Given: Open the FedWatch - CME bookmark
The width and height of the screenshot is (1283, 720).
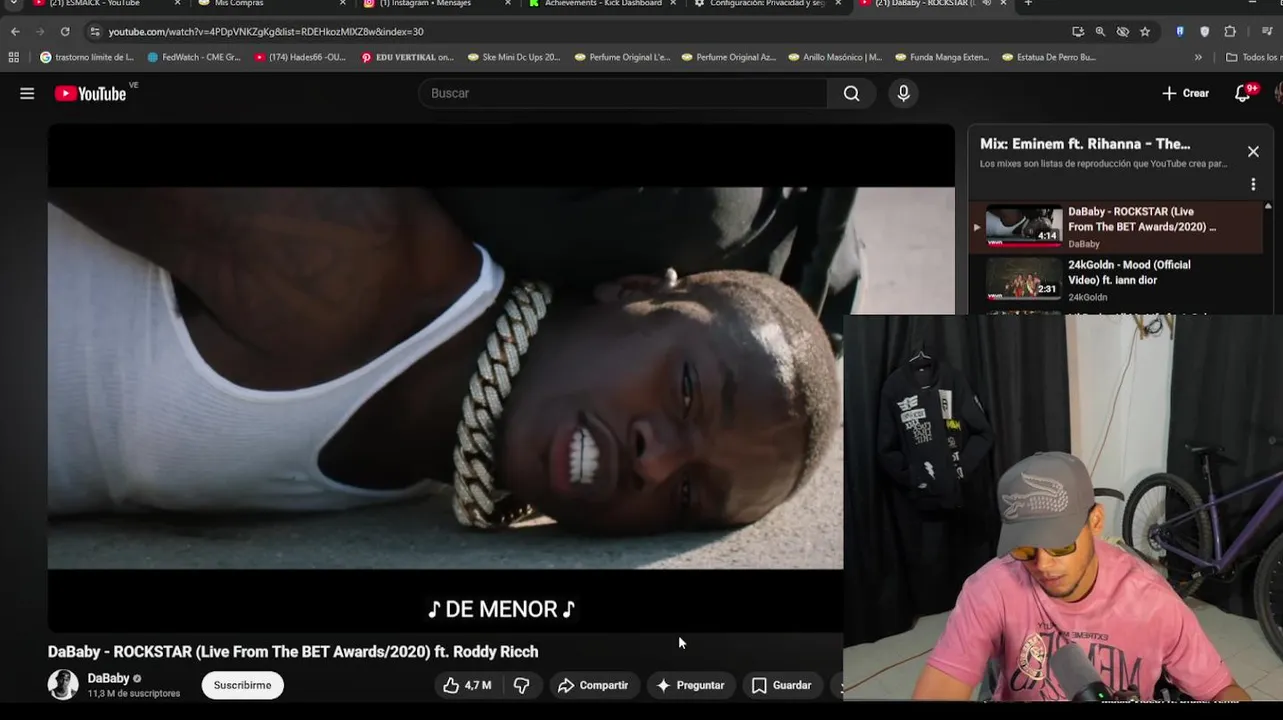Looking at the screenshot, I should pyautogui.click(x=194, y=57).
